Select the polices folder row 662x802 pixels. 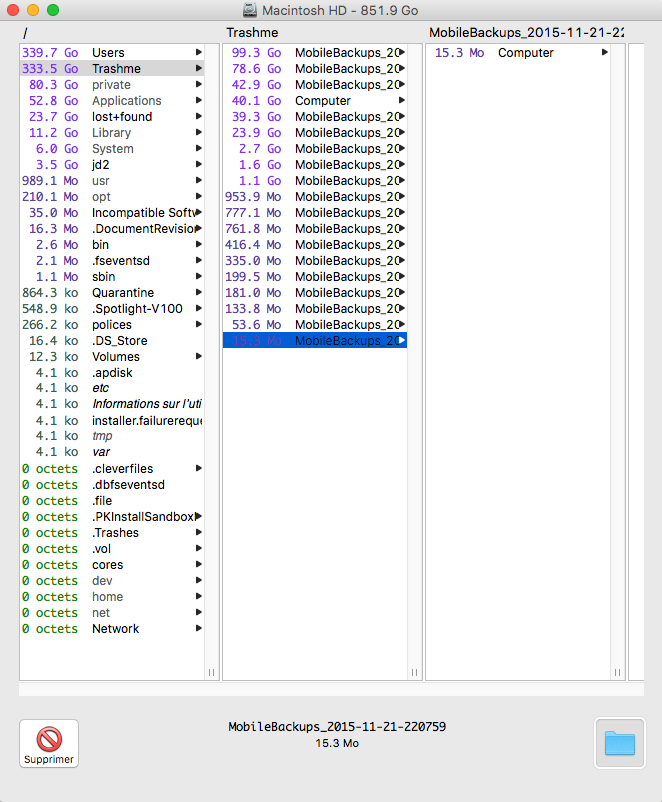click(x=112, y=325)
